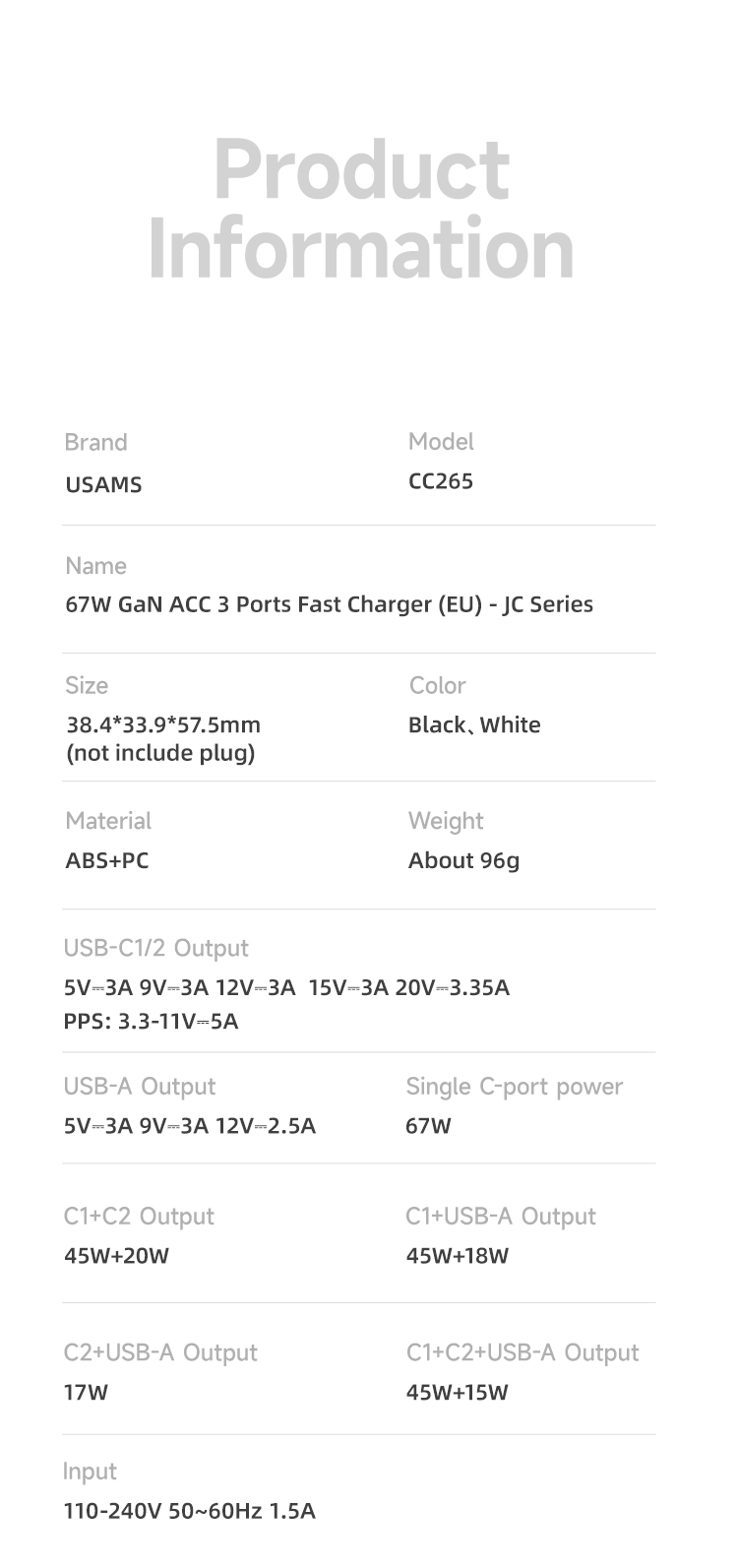This screenshot has height=1568, width=738.
Task: Click the Weight label
Action: 446,821
